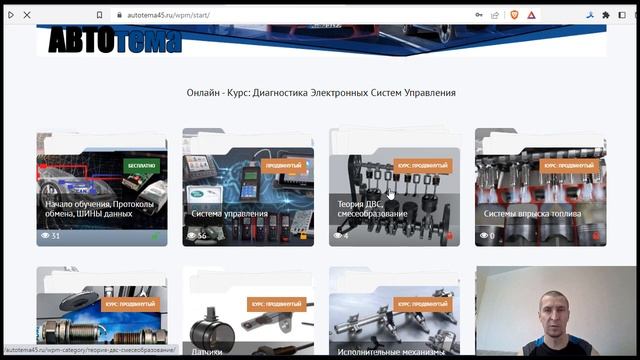Click green check icon on Начало обучения card
Viewport: 640px width, 360px height.
155,236
